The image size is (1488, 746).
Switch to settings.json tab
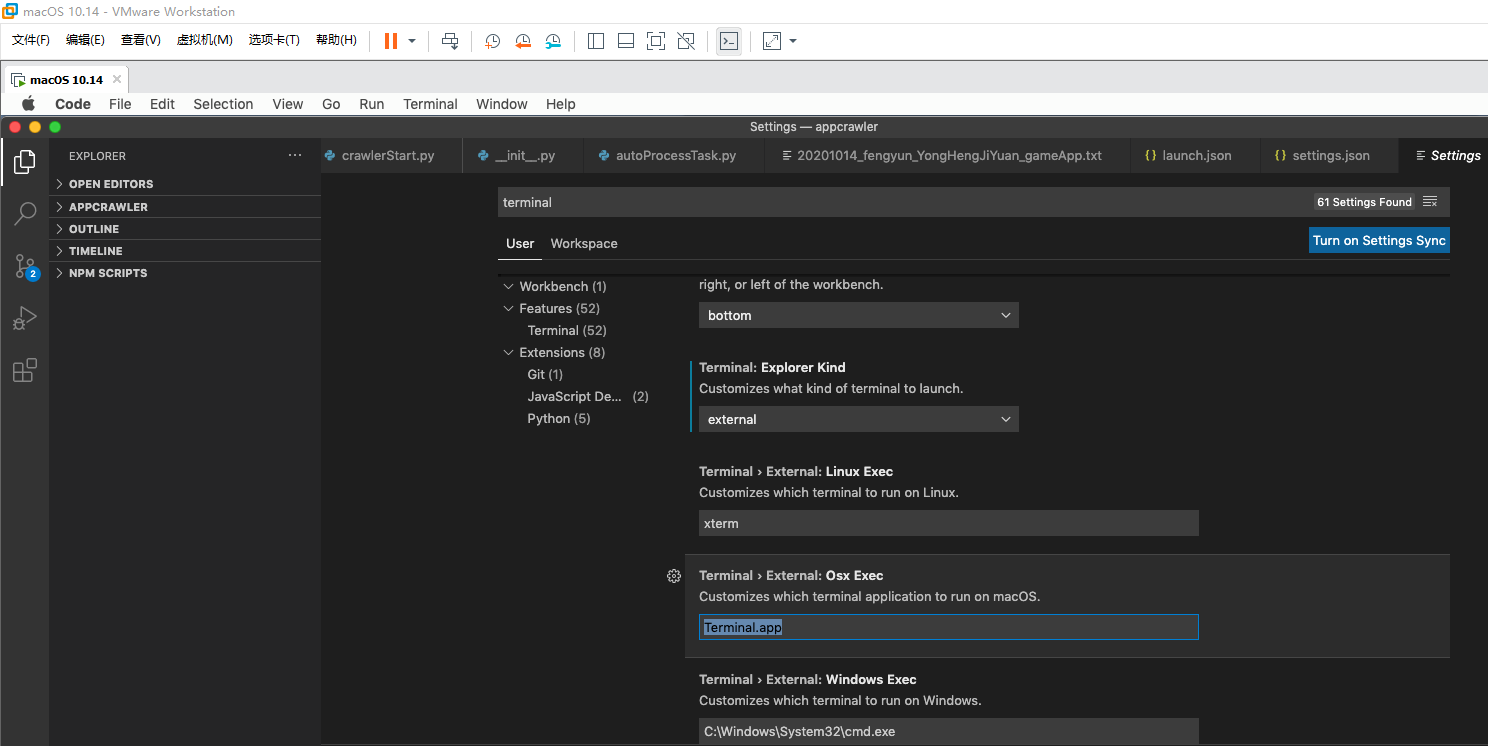pos(1329,156)
